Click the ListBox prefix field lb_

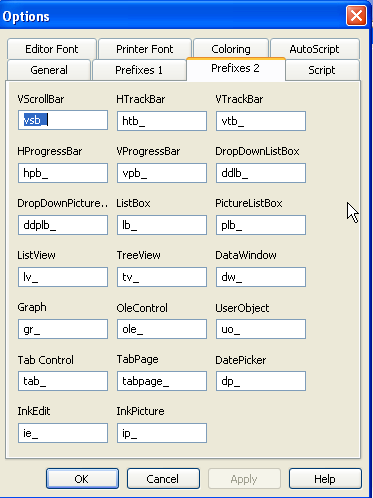[x=162, y=225]
